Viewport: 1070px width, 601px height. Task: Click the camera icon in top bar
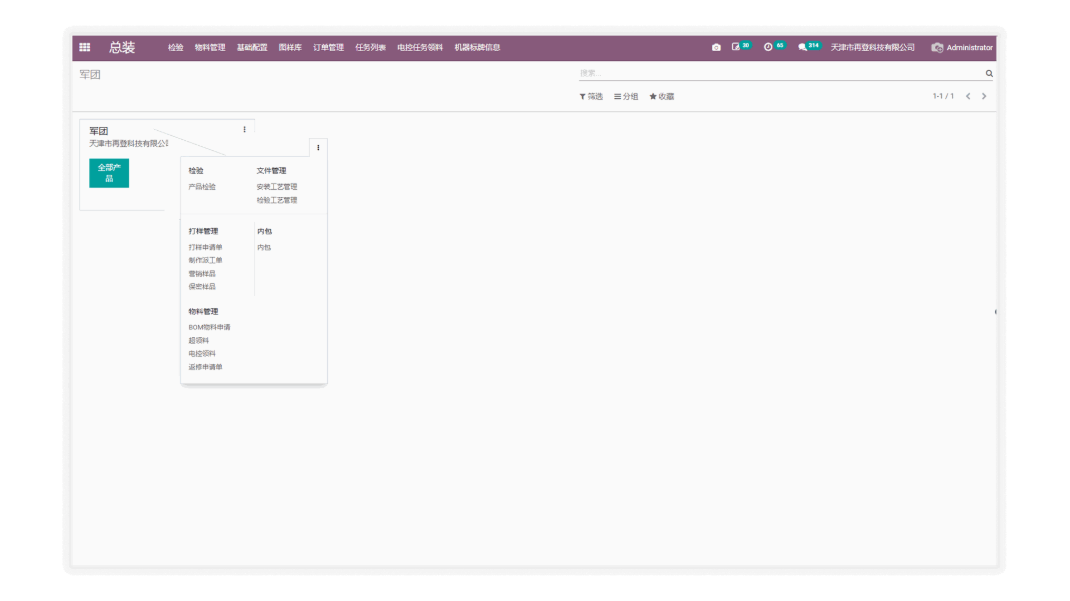click(716, 47)
